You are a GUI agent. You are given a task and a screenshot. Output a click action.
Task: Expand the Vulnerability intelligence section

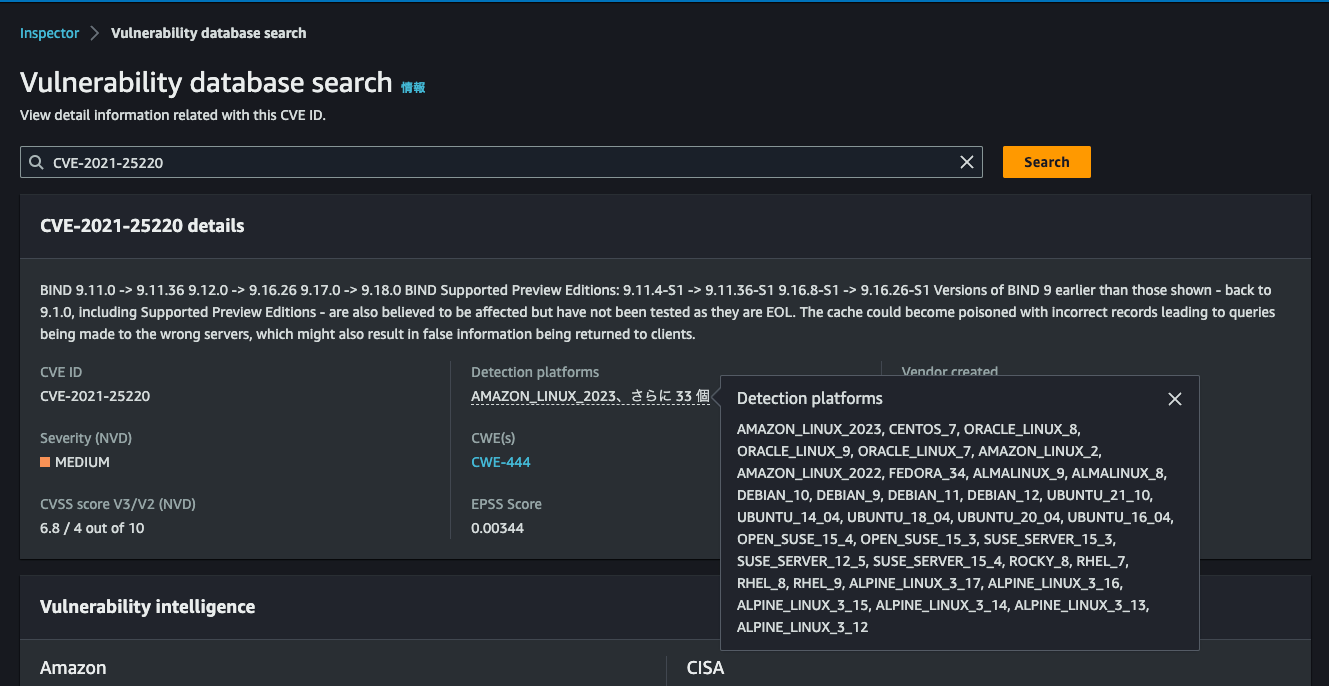pyautogui.click(x=147, y=607)
